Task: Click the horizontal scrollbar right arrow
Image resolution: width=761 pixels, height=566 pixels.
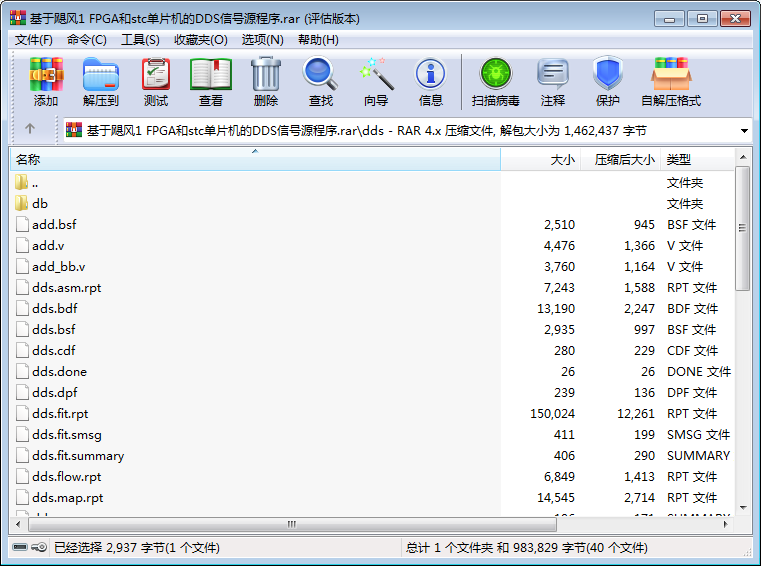Action: pos(727,524)
